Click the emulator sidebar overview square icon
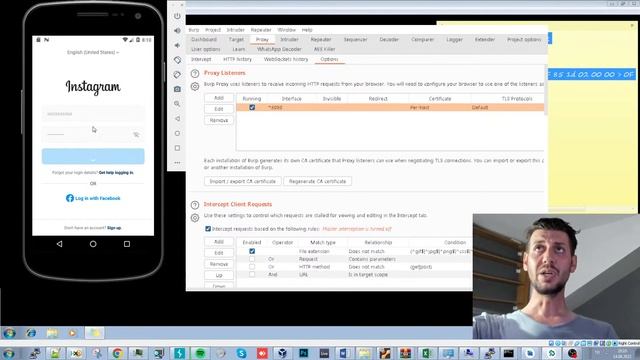 coord(177,148)
